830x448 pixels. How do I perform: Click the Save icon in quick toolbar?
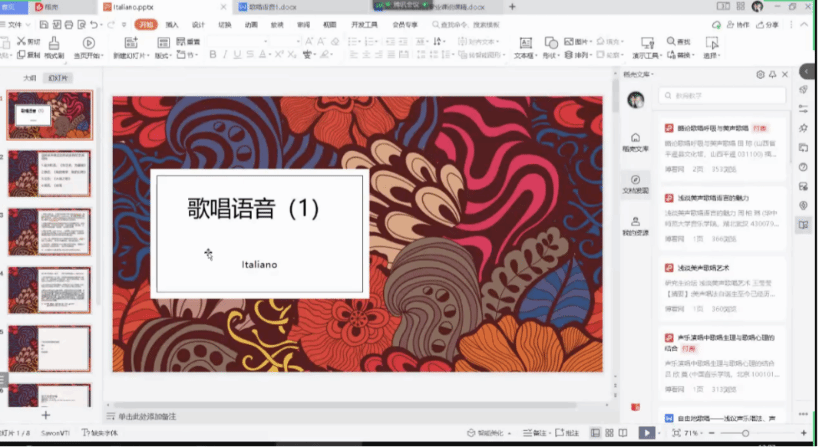pyautogui.click(x=43, y=24)
